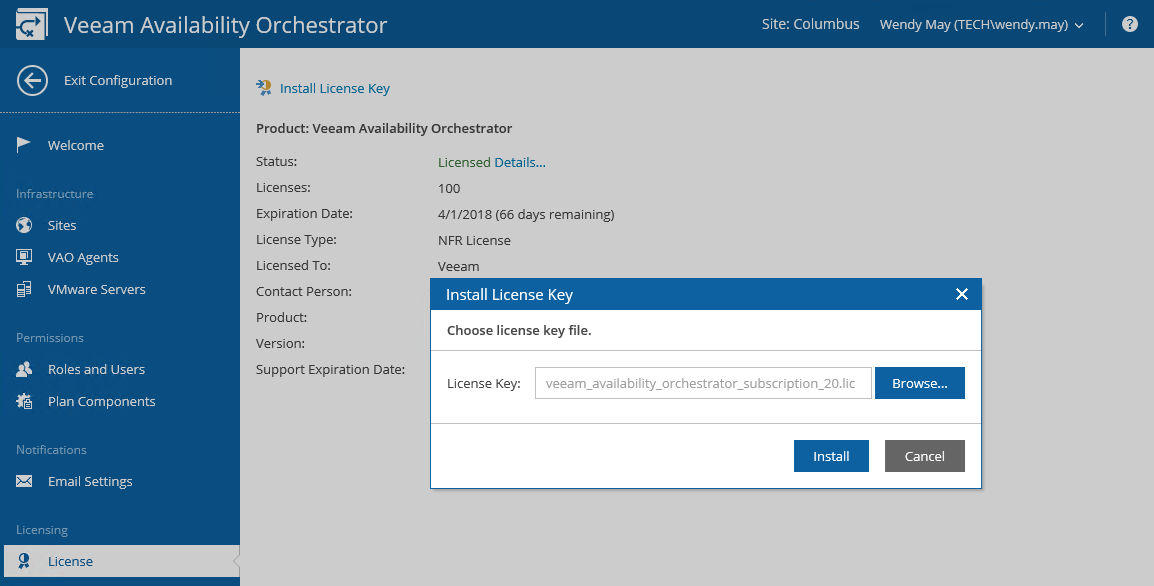
Task: Click the License Type label
Action: click(x=297, y=240)
